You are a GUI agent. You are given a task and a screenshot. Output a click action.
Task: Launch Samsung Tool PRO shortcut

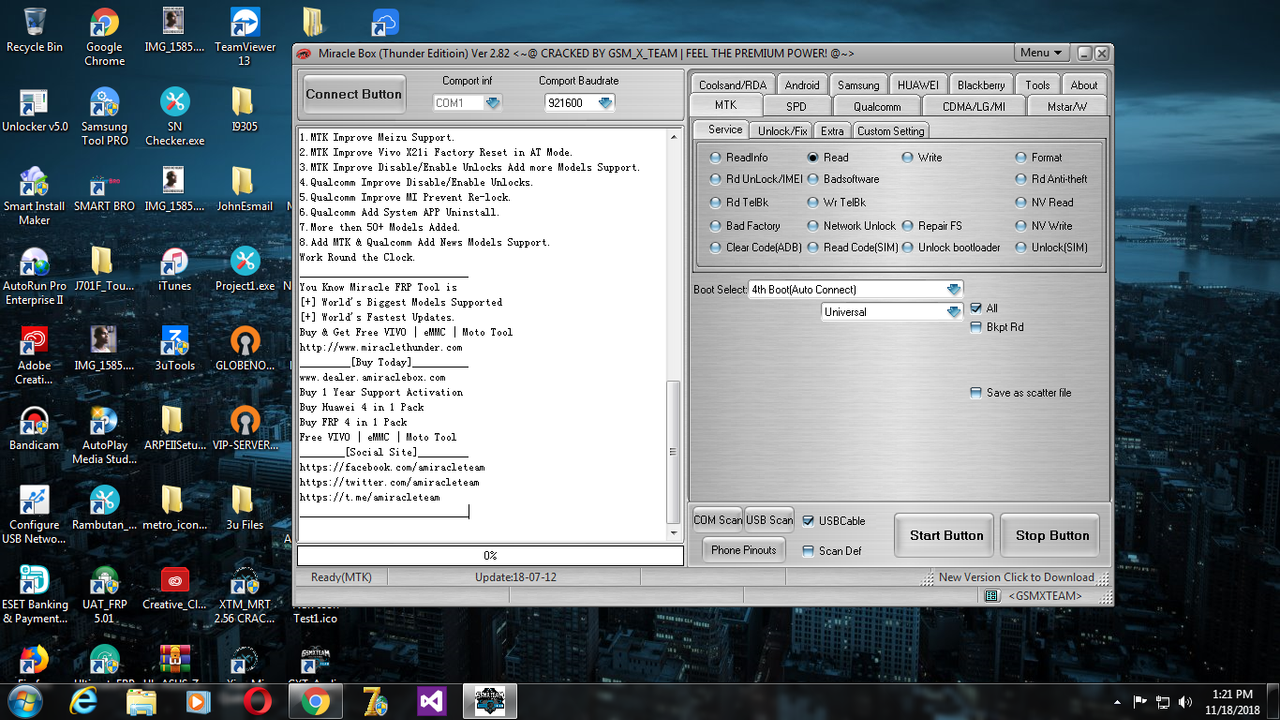[x=104, y=117]
